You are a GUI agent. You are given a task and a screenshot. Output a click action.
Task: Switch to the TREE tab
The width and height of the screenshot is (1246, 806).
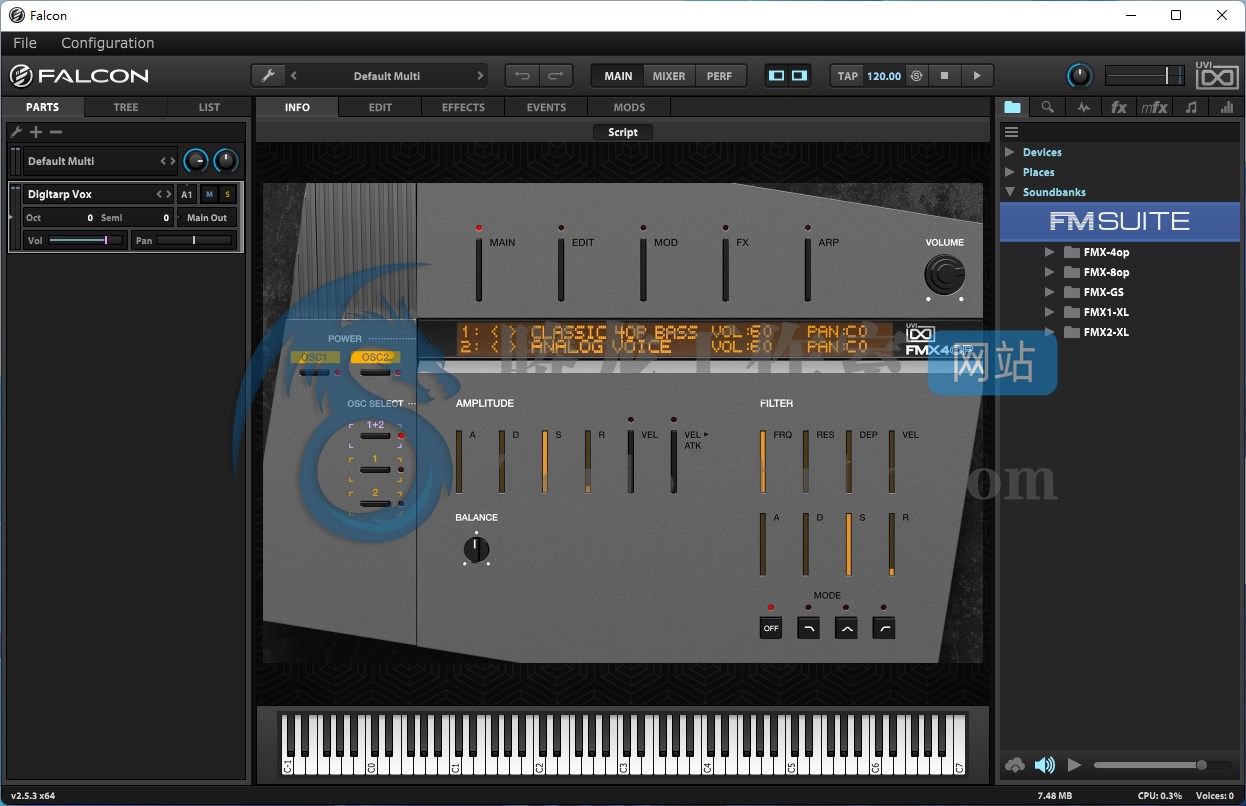coord(126,107)
